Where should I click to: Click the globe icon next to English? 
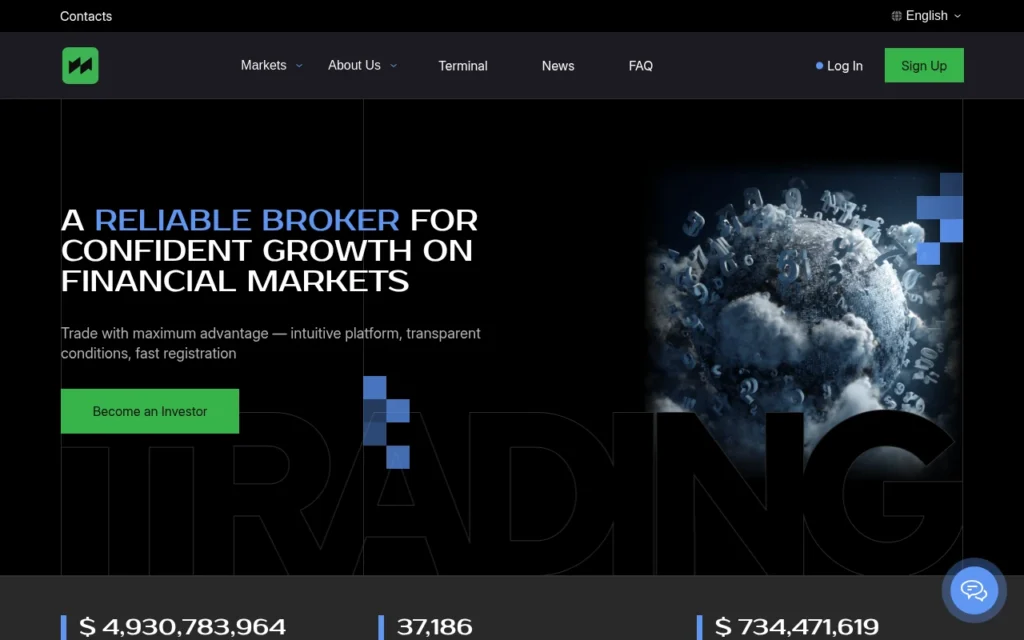897,16
